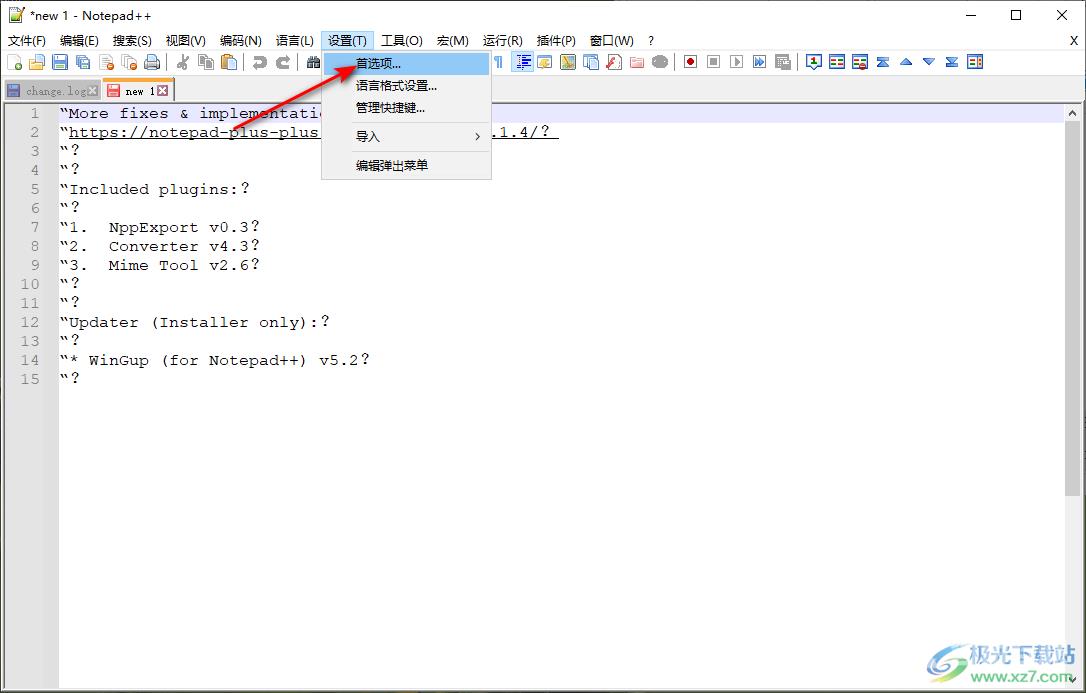
Task: Create a new file with the toolbar icon
Action: pos(15,62)
